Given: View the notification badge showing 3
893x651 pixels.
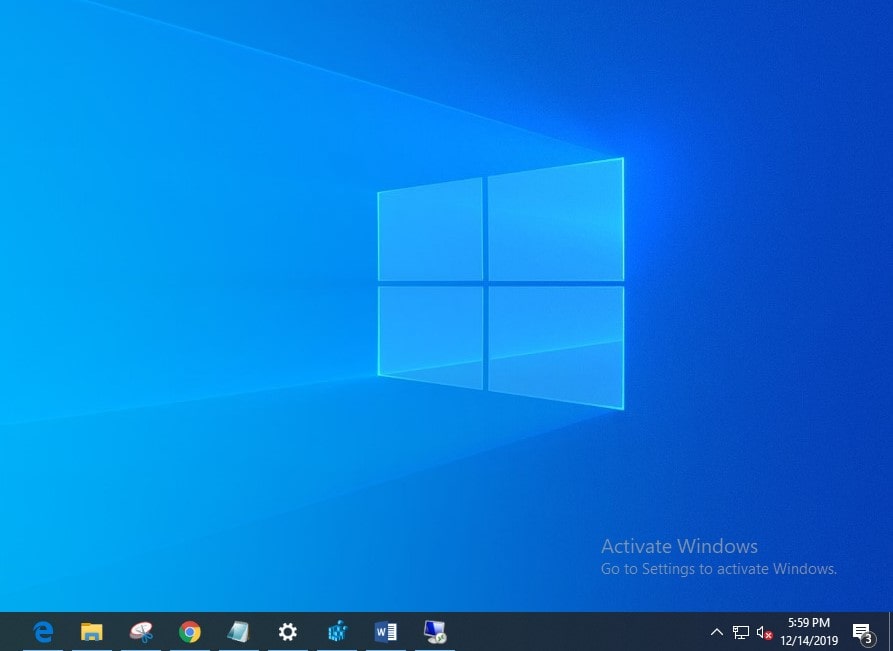Looking at the screenshot, I should pyautogui.click(x=868, y=640).
